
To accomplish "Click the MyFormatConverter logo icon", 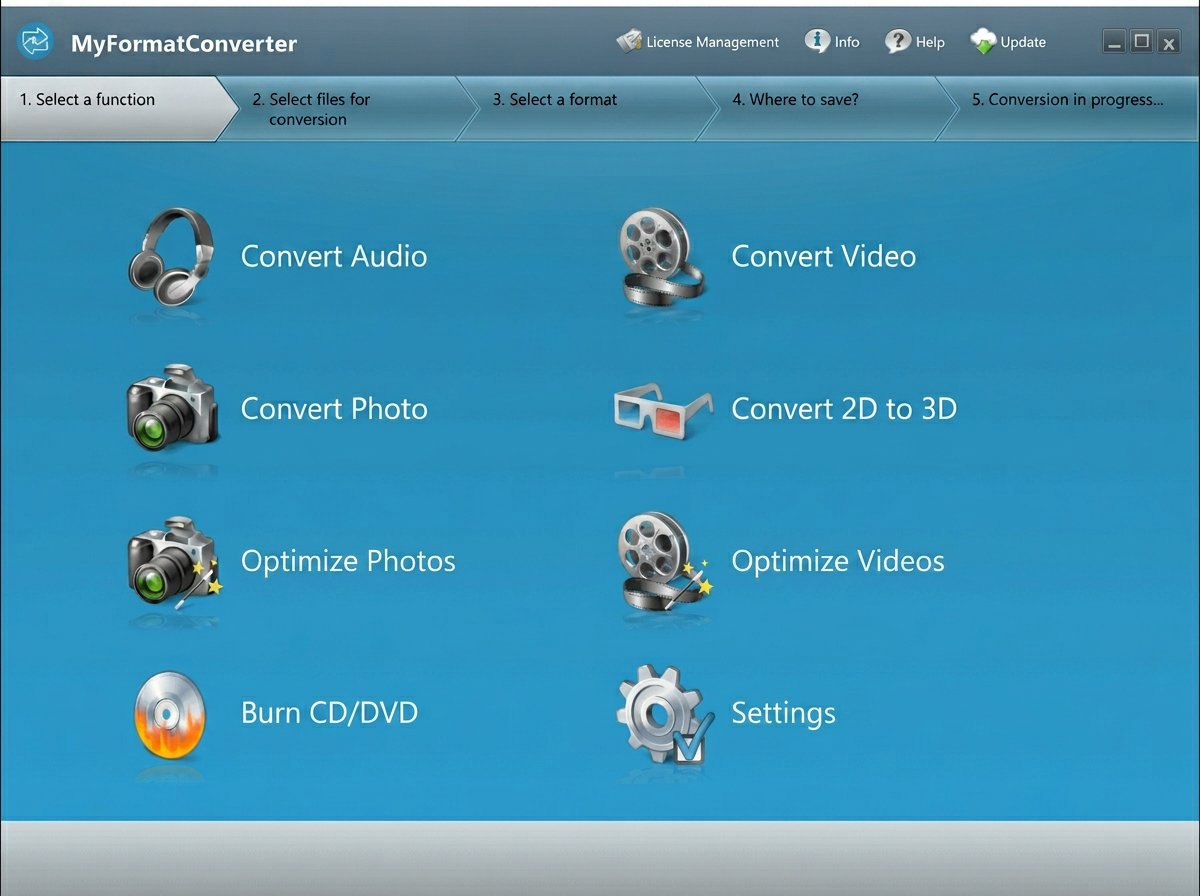I will [x=34, y=42].
